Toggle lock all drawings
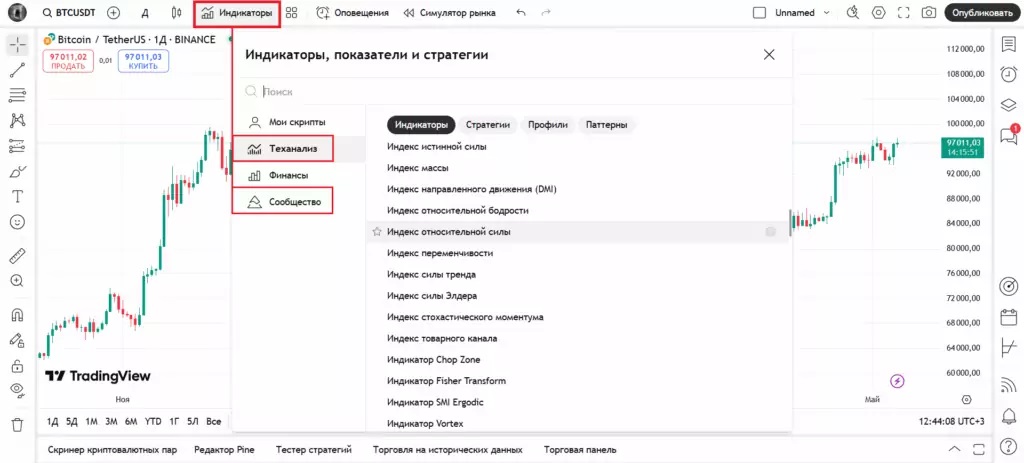The image size is (1024, 463). 18,366
